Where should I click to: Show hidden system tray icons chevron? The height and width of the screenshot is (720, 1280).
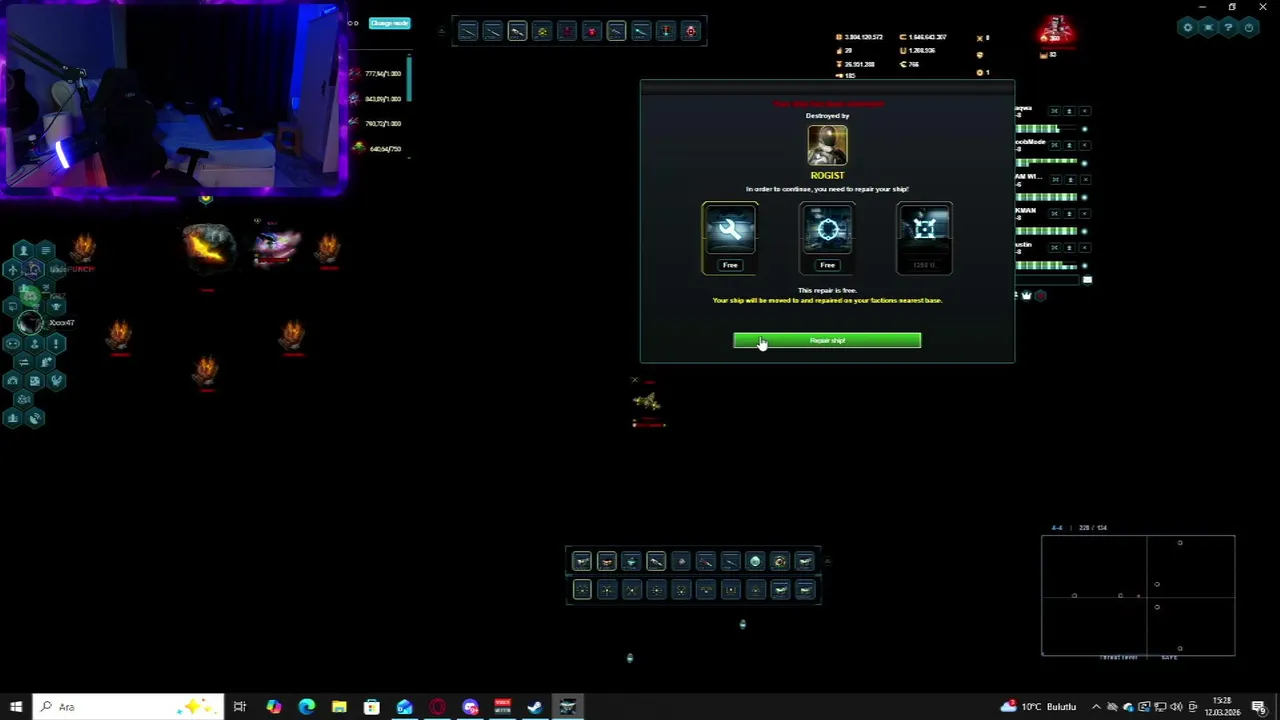[1096, 707]
